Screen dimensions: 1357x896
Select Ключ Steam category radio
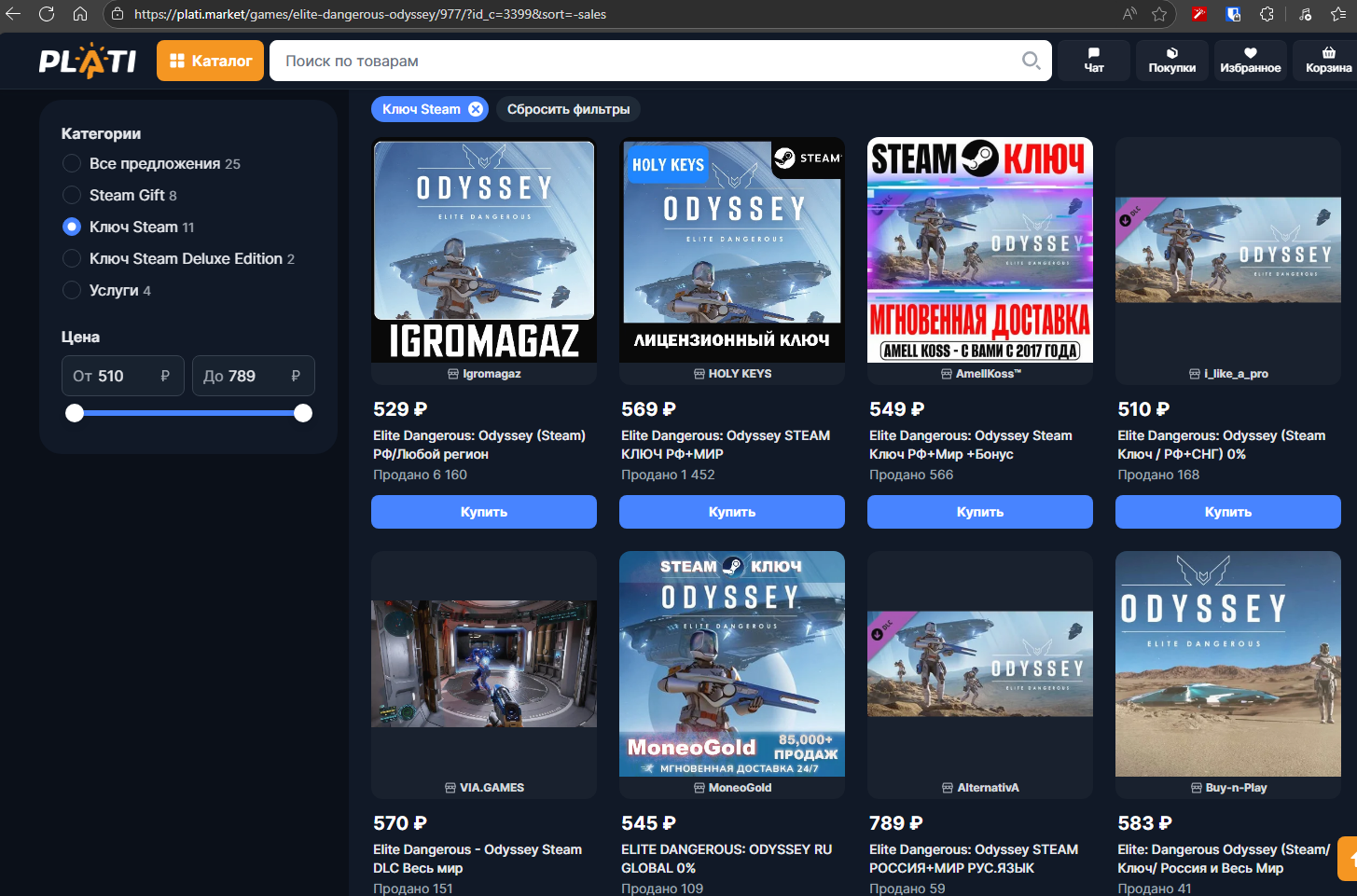click(72, 227)
